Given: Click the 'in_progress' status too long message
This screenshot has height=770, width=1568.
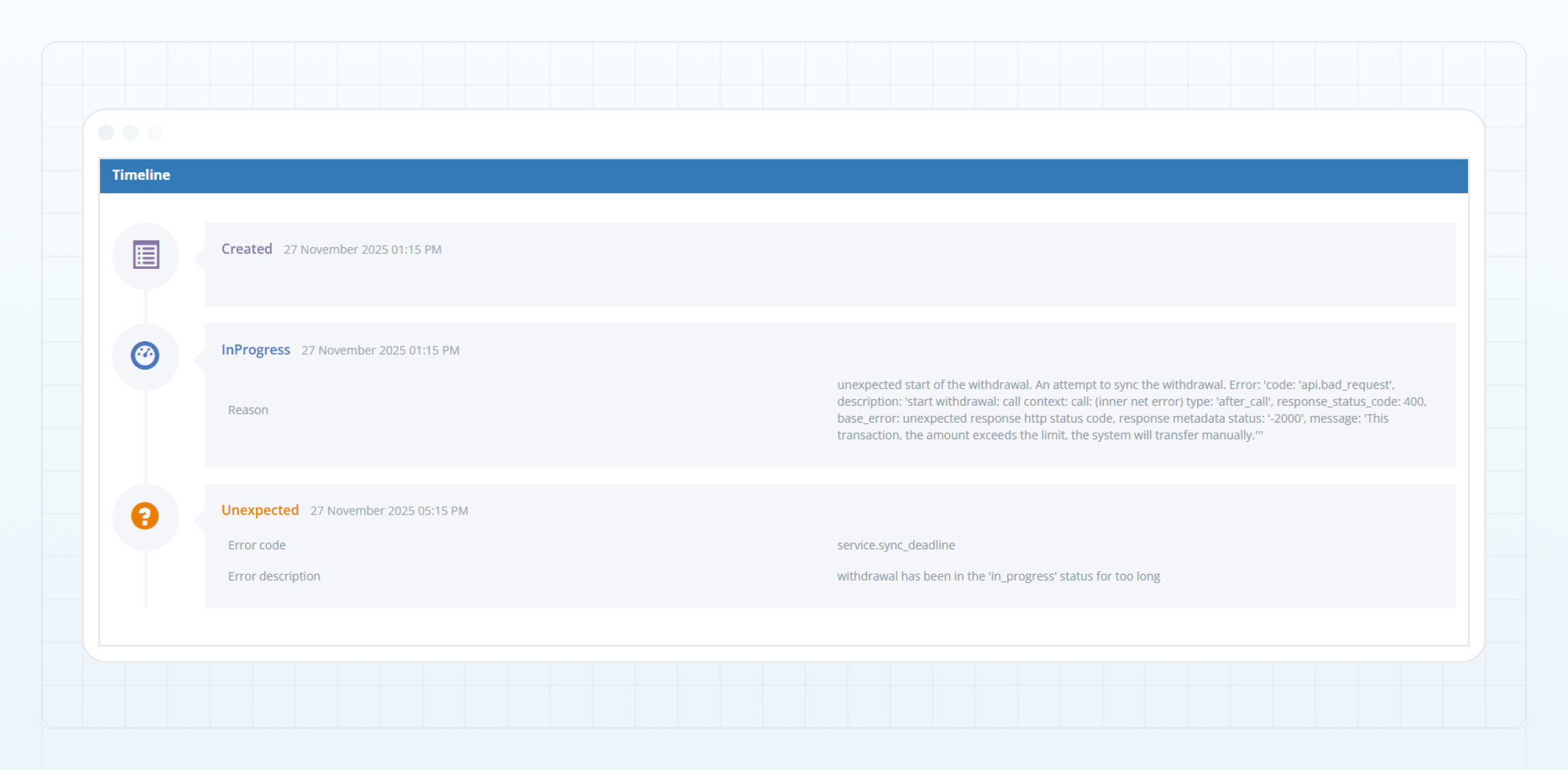Looking at the screenshot, I should 998,577.
